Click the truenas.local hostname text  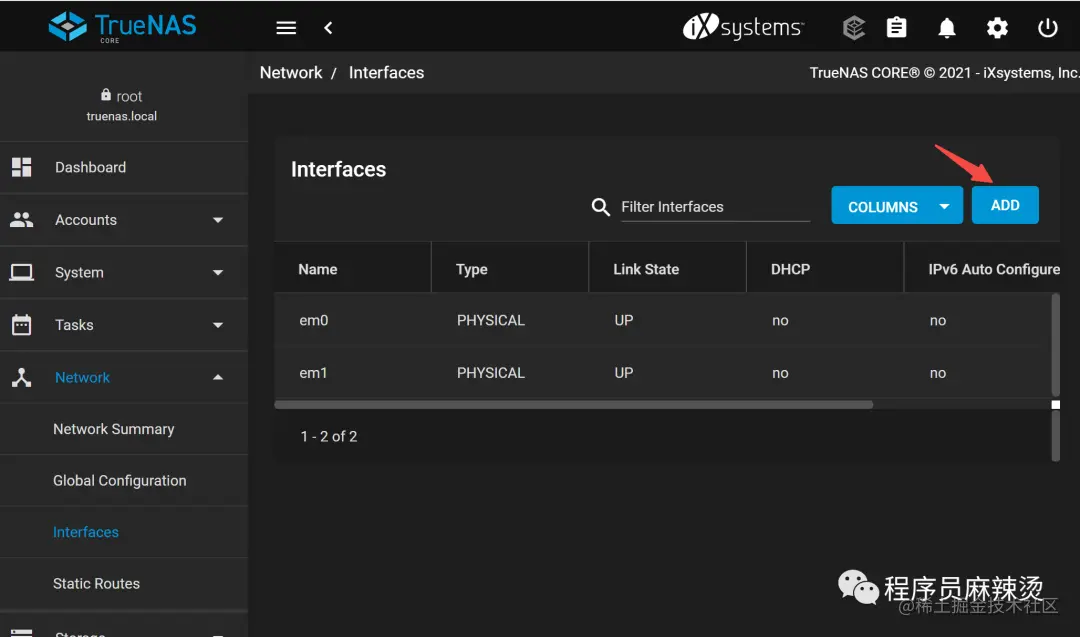click(122, 116)
